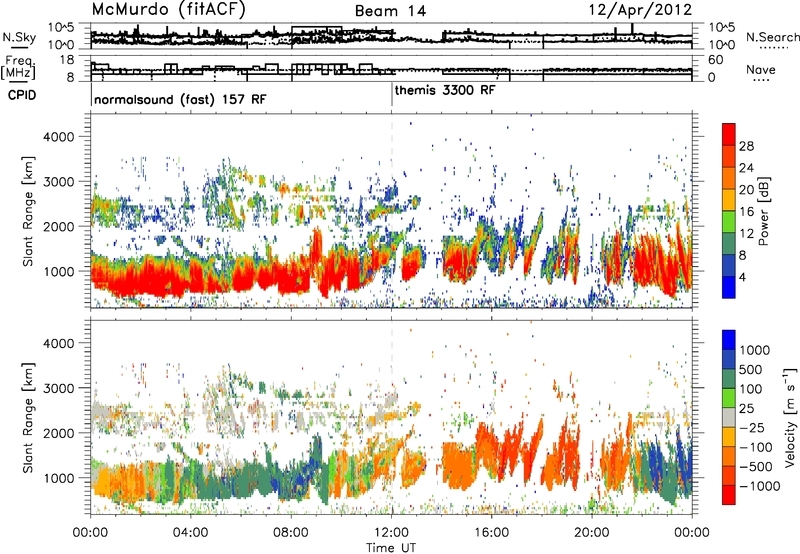Click 'normalsound (fast) 157 RF' text

[x=180, y=99]
